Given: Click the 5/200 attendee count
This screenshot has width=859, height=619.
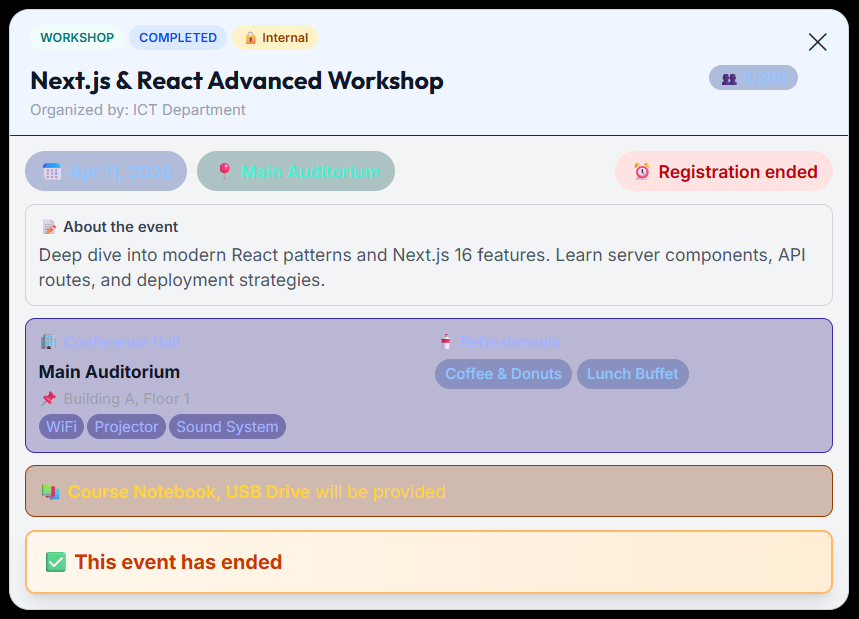Looking at the screenshot, I should click(x=765, y=78).
